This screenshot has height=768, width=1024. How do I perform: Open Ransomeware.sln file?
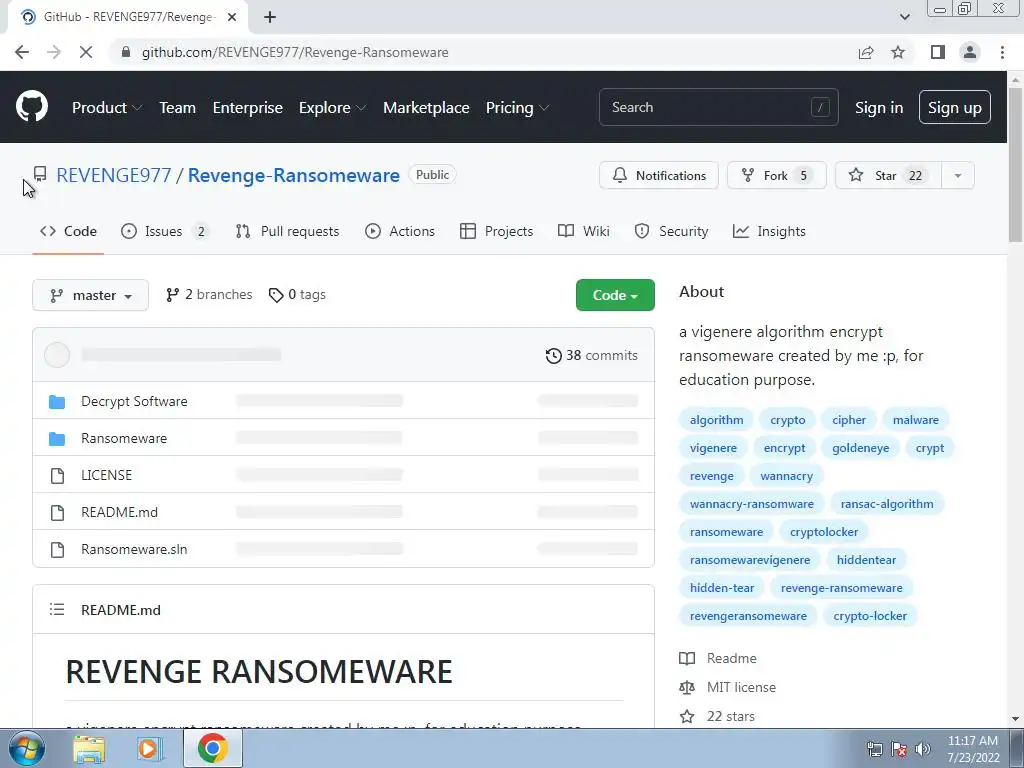pyautogui.click(x=134, y=549)
